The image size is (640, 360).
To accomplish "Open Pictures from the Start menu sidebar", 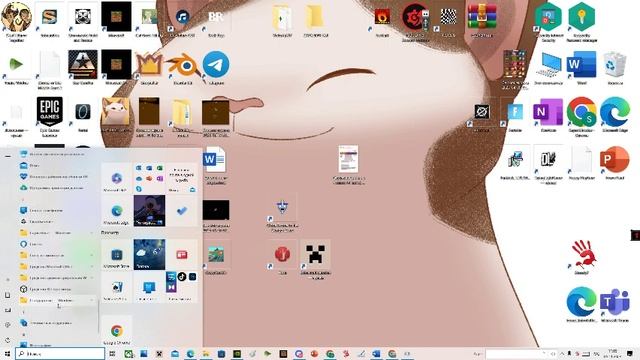I will tap(7, 310).
